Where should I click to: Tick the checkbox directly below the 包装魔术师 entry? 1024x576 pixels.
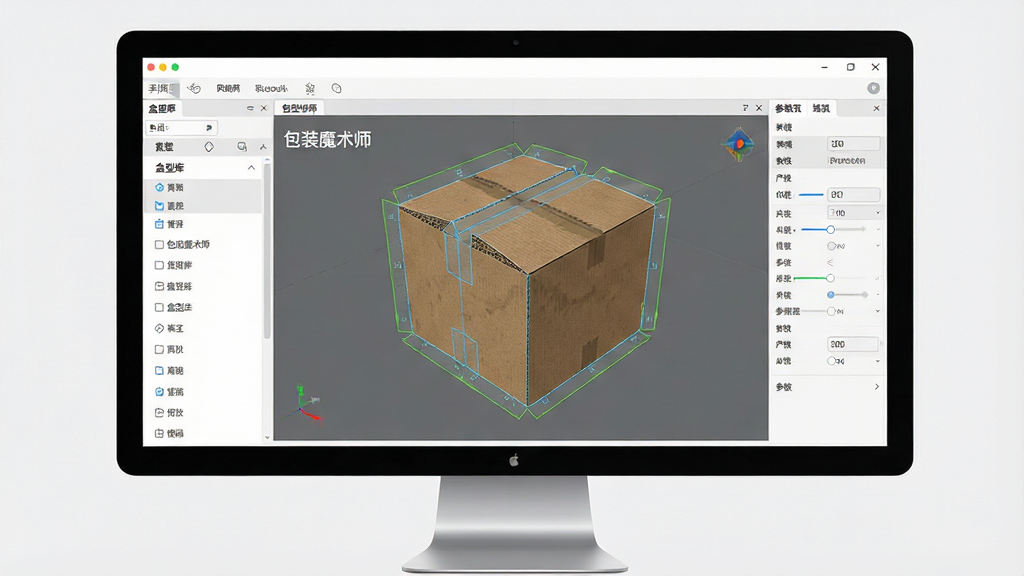[159, 265]
